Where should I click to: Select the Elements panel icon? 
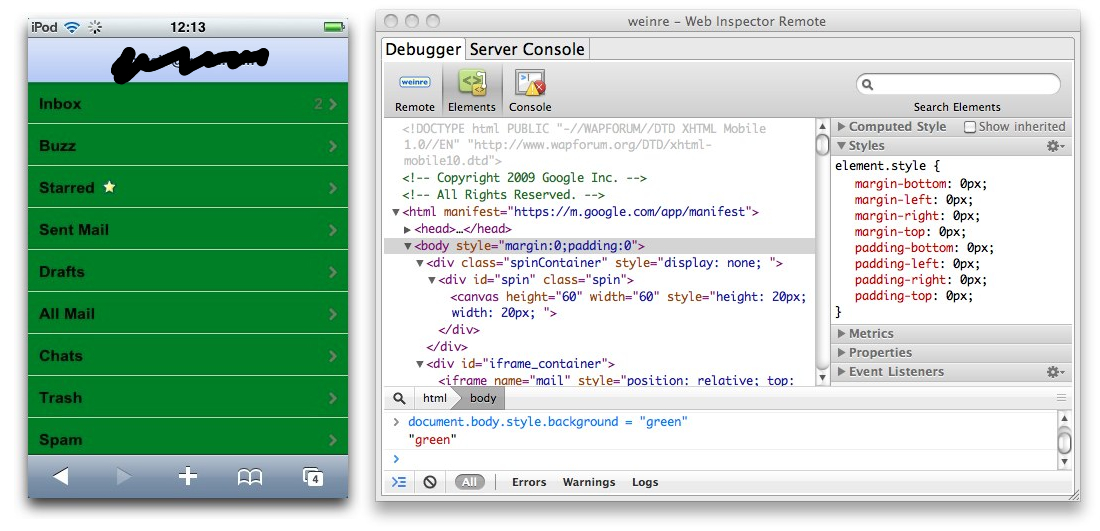(471, 91)
